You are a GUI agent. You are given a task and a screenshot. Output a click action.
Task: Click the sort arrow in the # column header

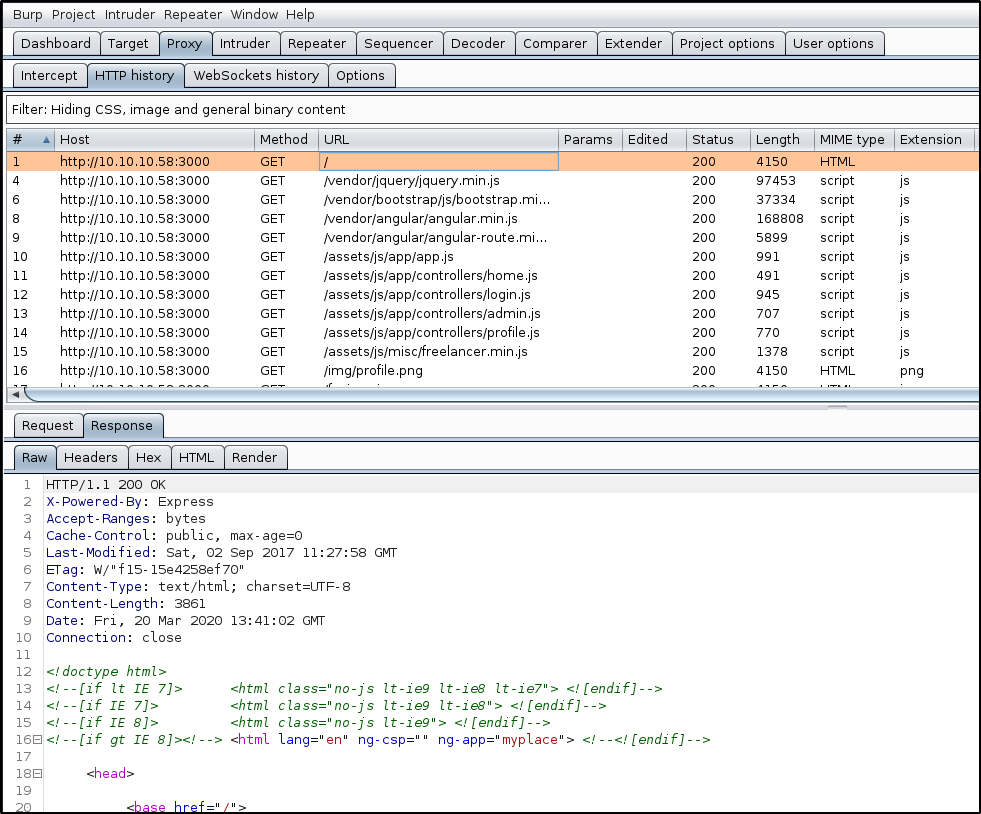tap(45, 140)
